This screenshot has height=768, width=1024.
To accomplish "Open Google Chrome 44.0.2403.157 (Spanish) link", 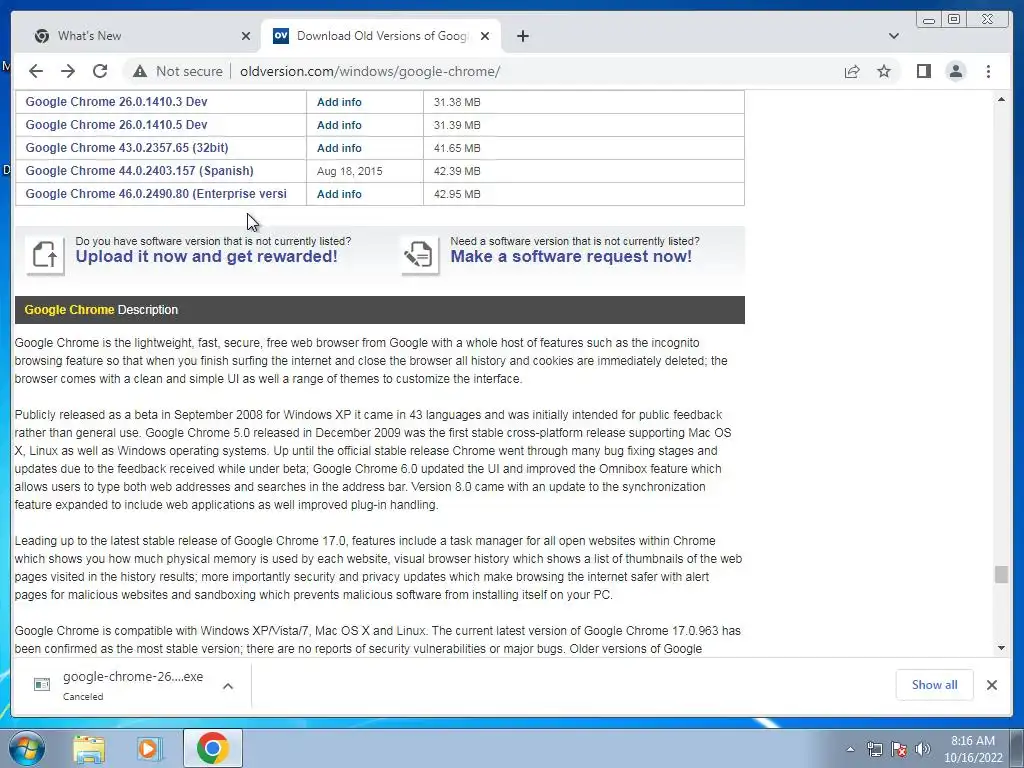I will (x=139, y=170).
